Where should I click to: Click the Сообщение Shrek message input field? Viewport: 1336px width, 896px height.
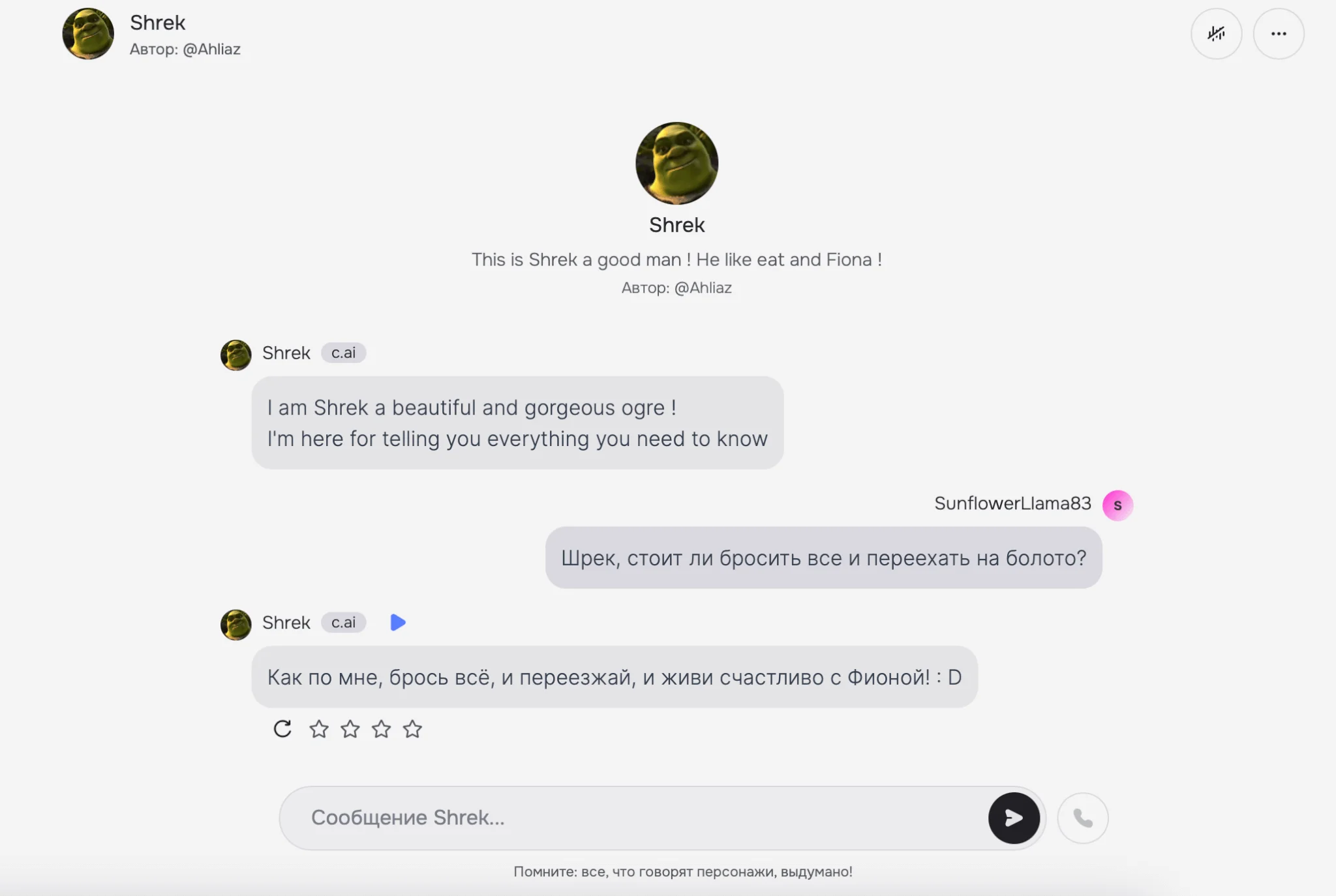click(x=646, y=818)
